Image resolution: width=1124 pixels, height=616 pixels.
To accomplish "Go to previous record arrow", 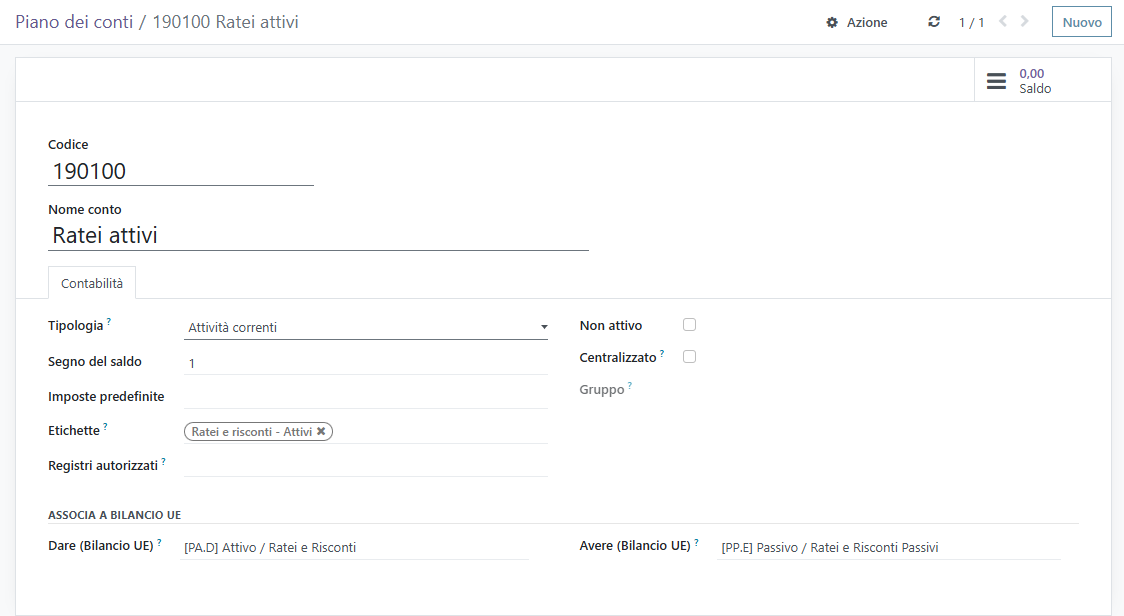I will (1003, 22).
